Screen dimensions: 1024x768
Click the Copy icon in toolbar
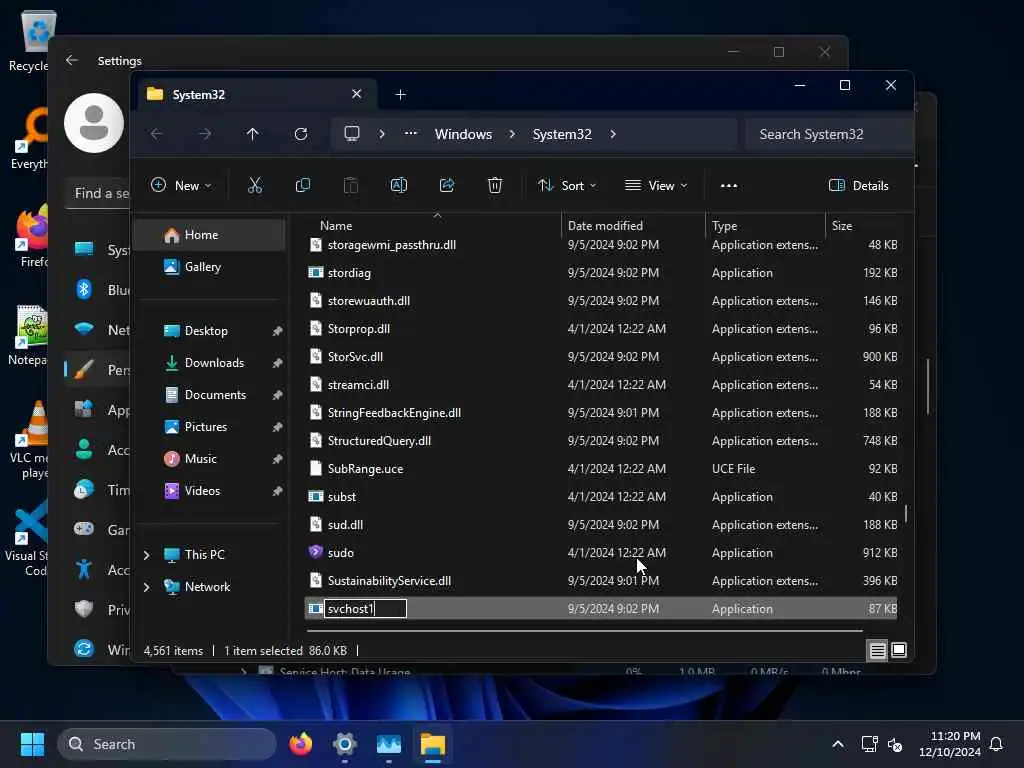tap(302, 185)
